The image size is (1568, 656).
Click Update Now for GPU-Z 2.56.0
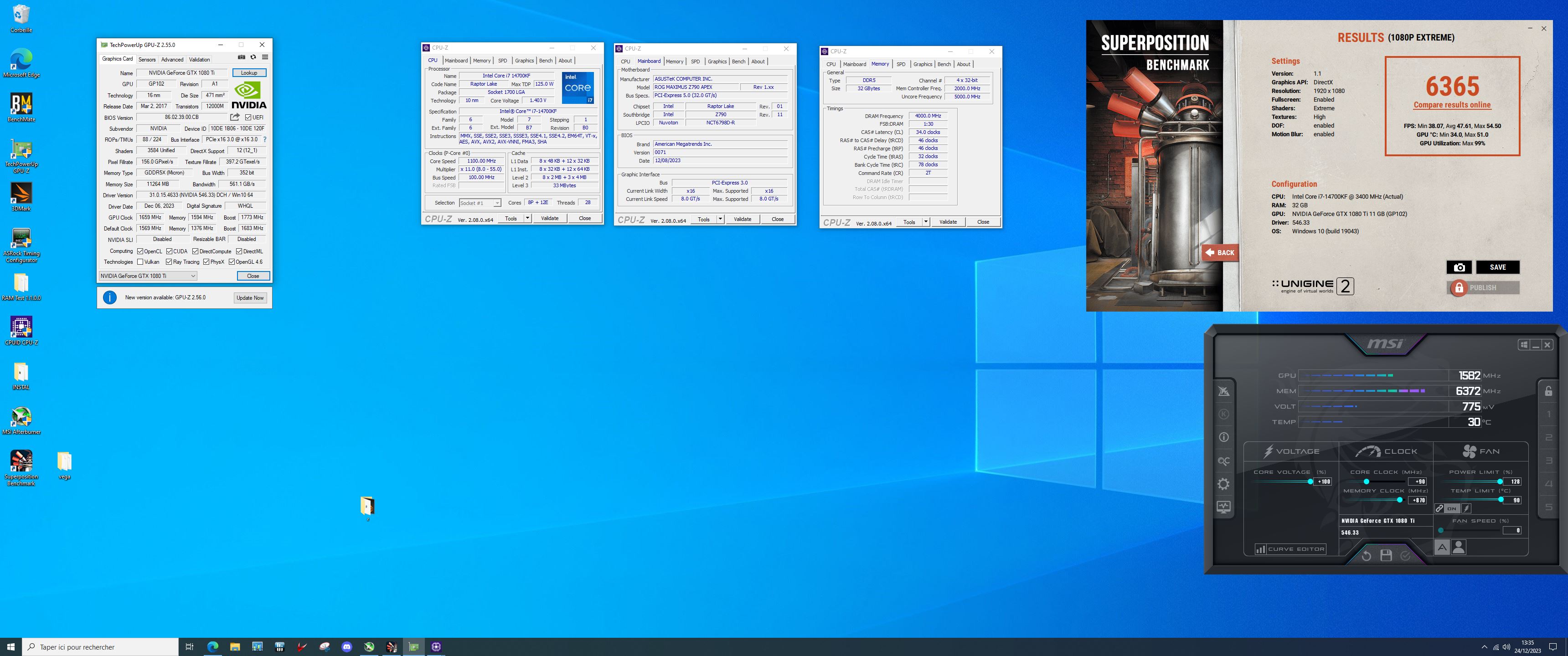tap(250, 297)
